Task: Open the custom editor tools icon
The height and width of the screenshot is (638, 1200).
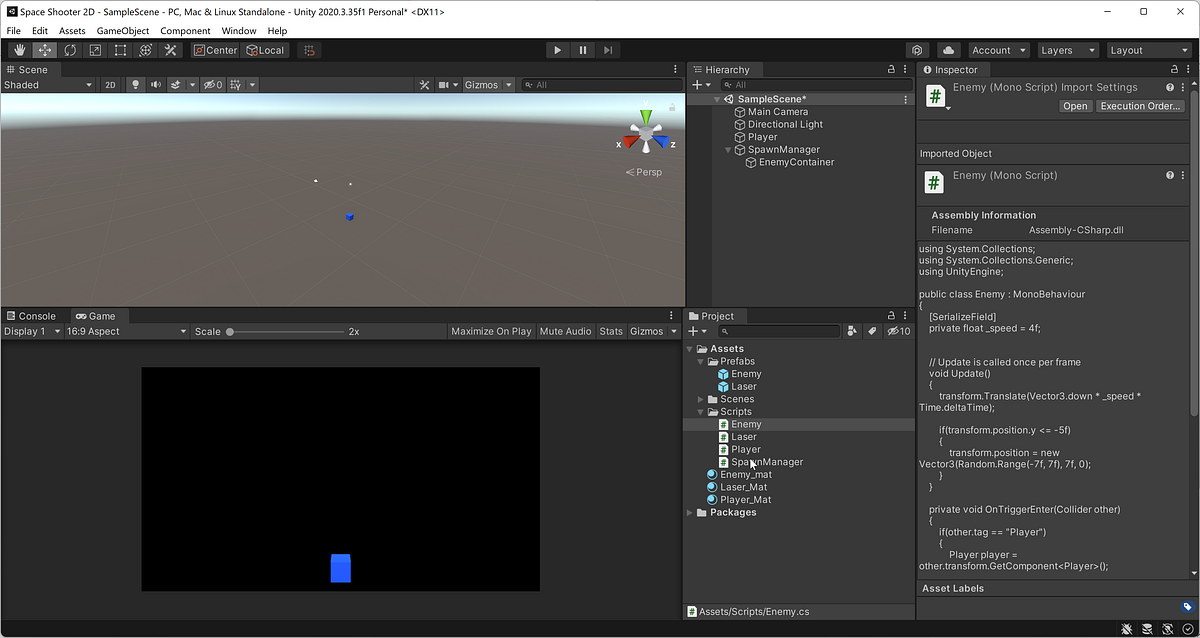Action: (x=169, y=49)
